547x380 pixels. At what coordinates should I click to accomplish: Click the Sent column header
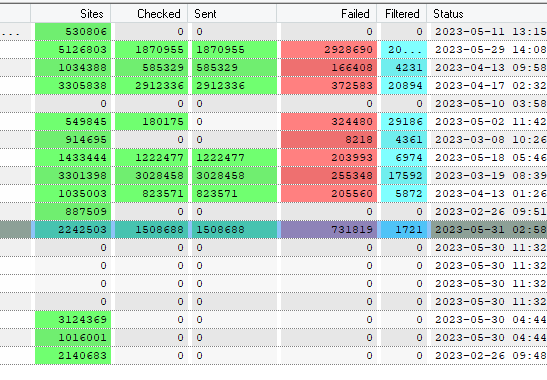(232, 14)
